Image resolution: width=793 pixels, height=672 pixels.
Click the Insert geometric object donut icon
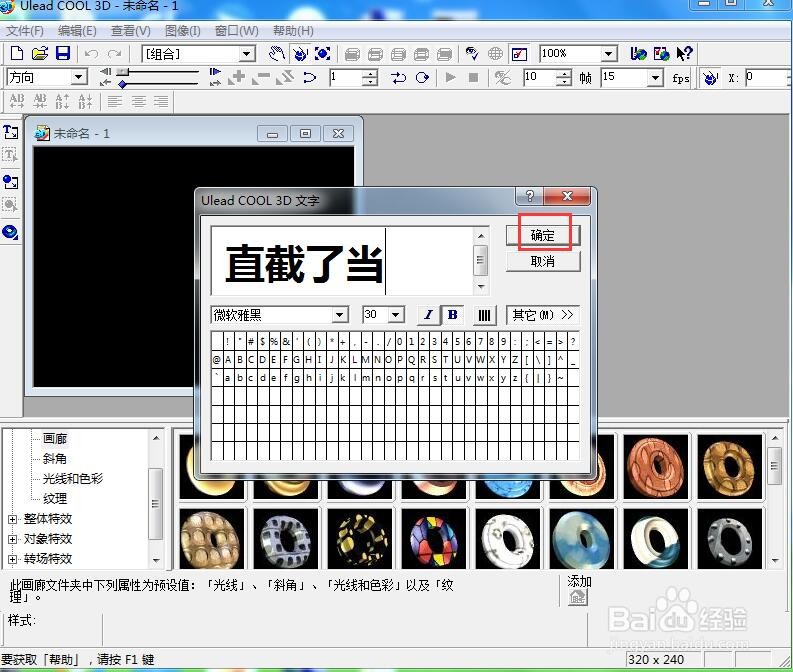click(x=10, y=232)
